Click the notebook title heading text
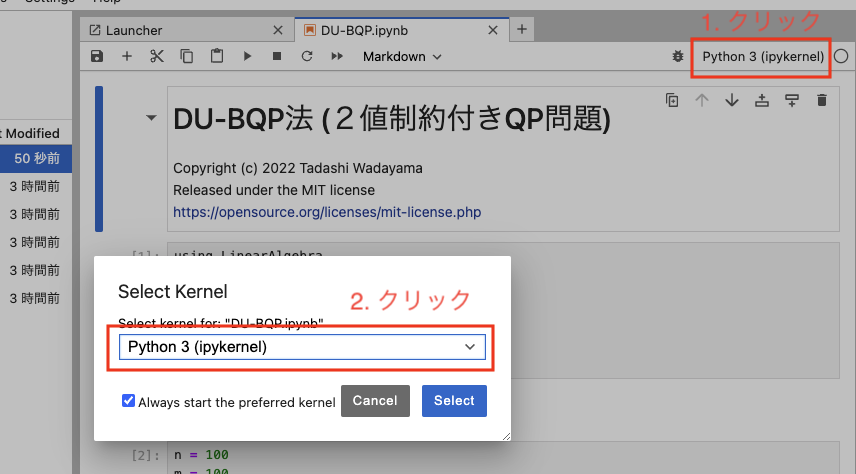The width and height of the screenshot is (856, 474). click(391, 118)
